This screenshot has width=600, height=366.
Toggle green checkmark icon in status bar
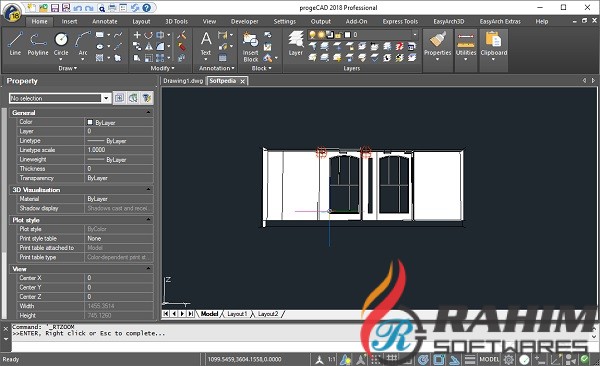584,359
